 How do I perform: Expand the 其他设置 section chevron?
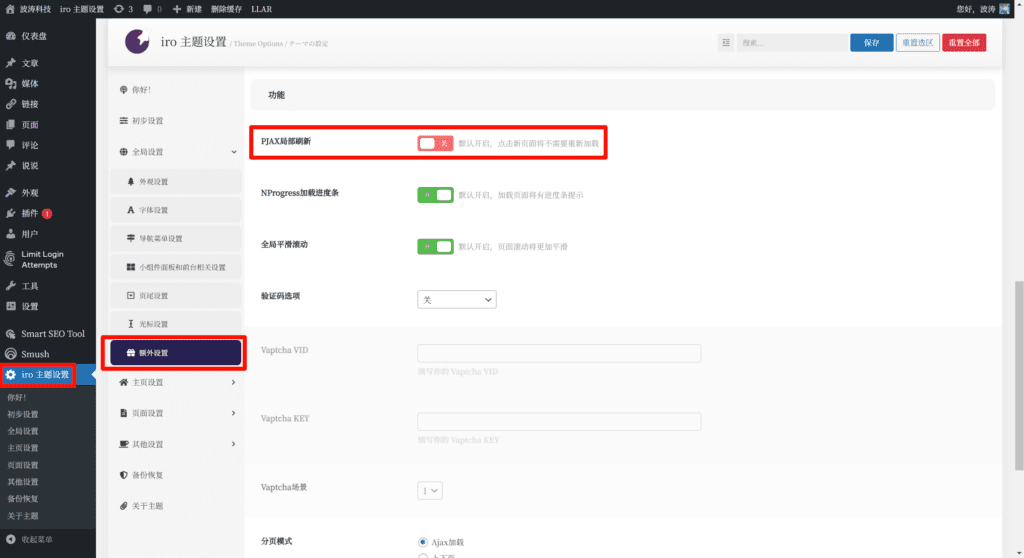click(x=233, y=444)
